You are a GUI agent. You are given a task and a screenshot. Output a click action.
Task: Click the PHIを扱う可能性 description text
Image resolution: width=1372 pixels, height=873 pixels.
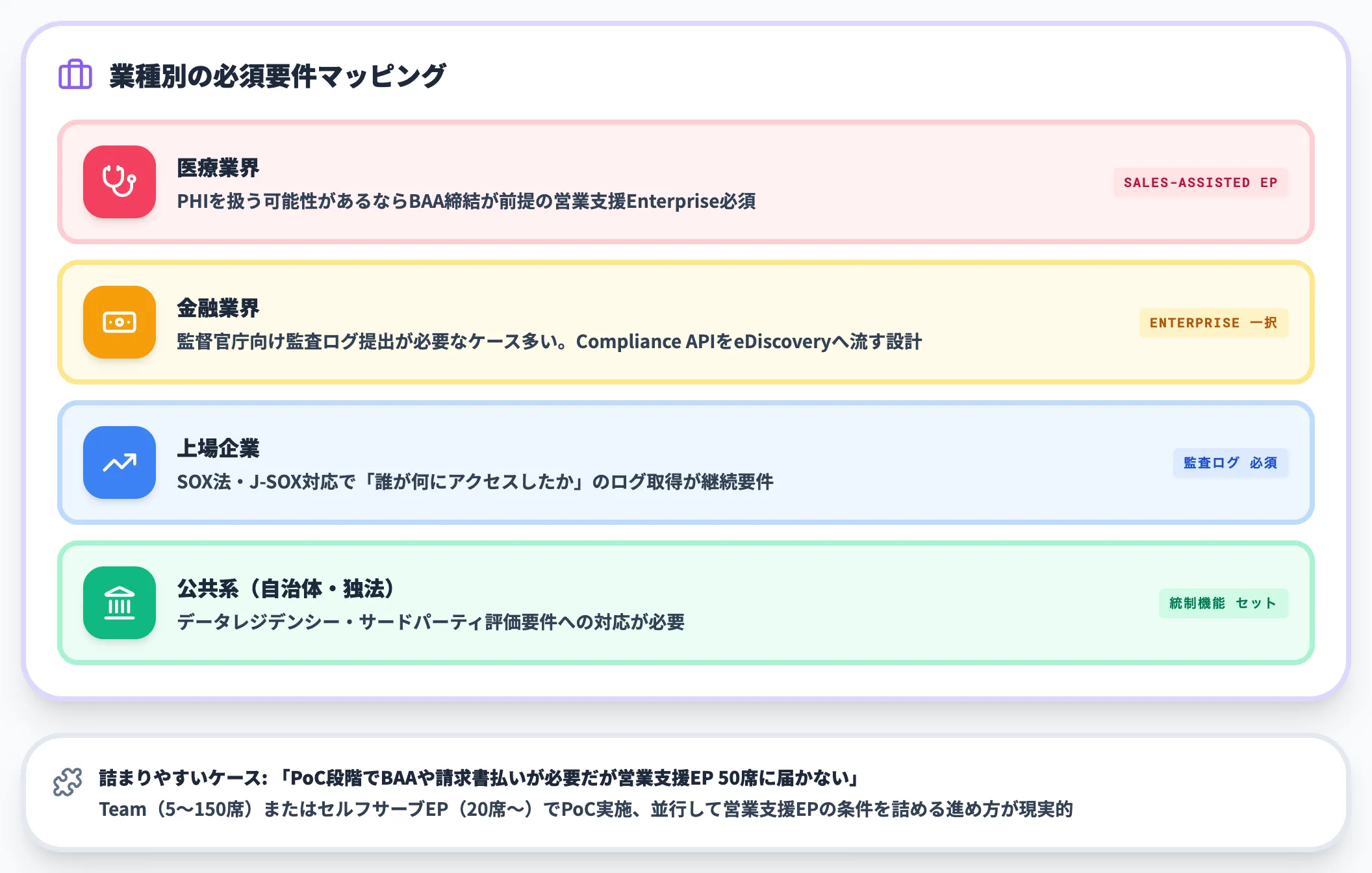pyautogui.click(x=466, y=201)
